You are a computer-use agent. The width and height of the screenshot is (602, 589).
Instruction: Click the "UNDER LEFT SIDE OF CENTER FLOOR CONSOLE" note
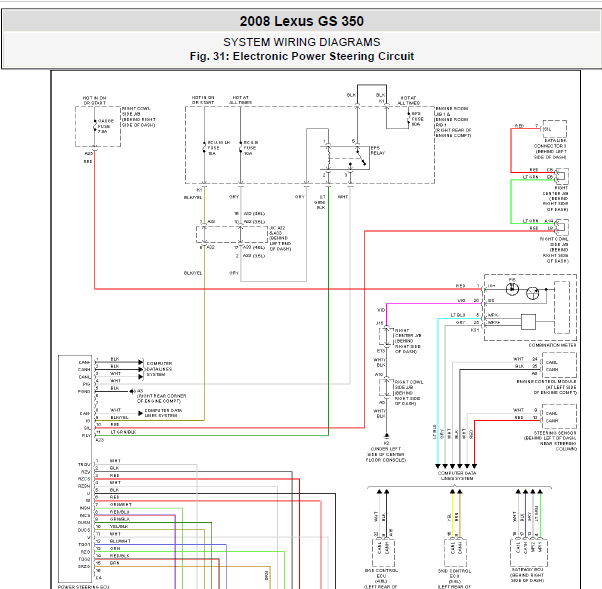point(386,454)
